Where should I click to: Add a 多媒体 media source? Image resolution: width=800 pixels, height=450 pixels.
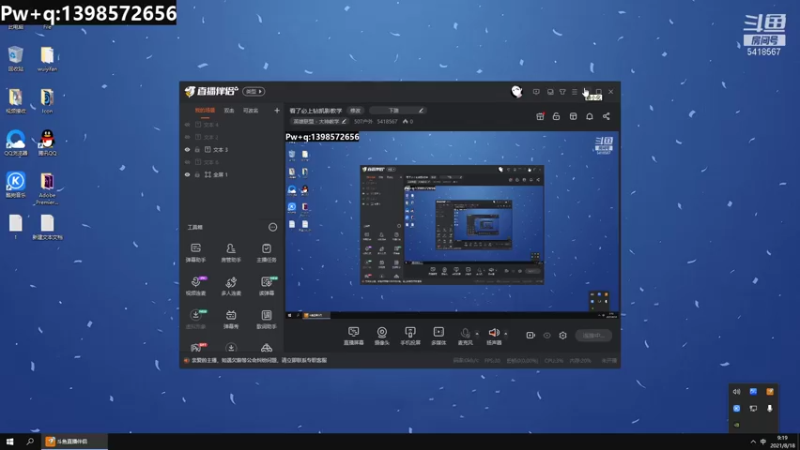pos(438,336)
